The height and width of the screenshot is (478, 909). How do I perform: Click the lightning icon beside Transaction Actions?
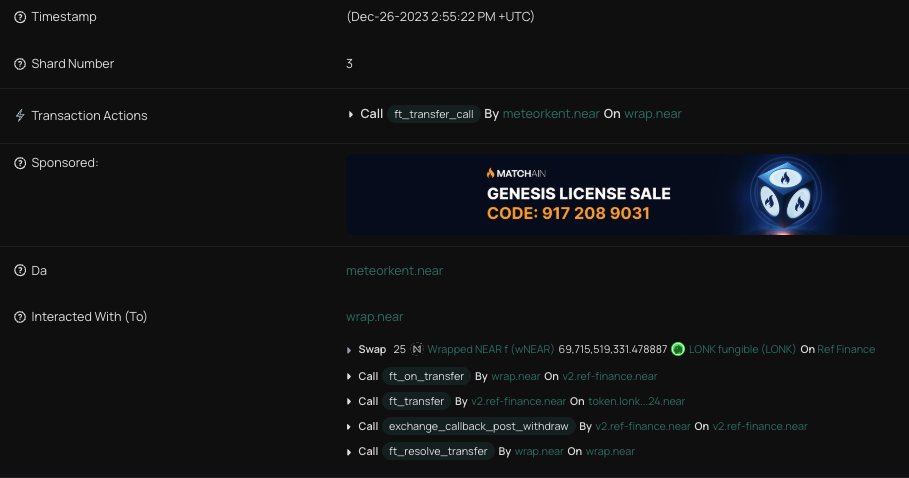tap(20, 116)
